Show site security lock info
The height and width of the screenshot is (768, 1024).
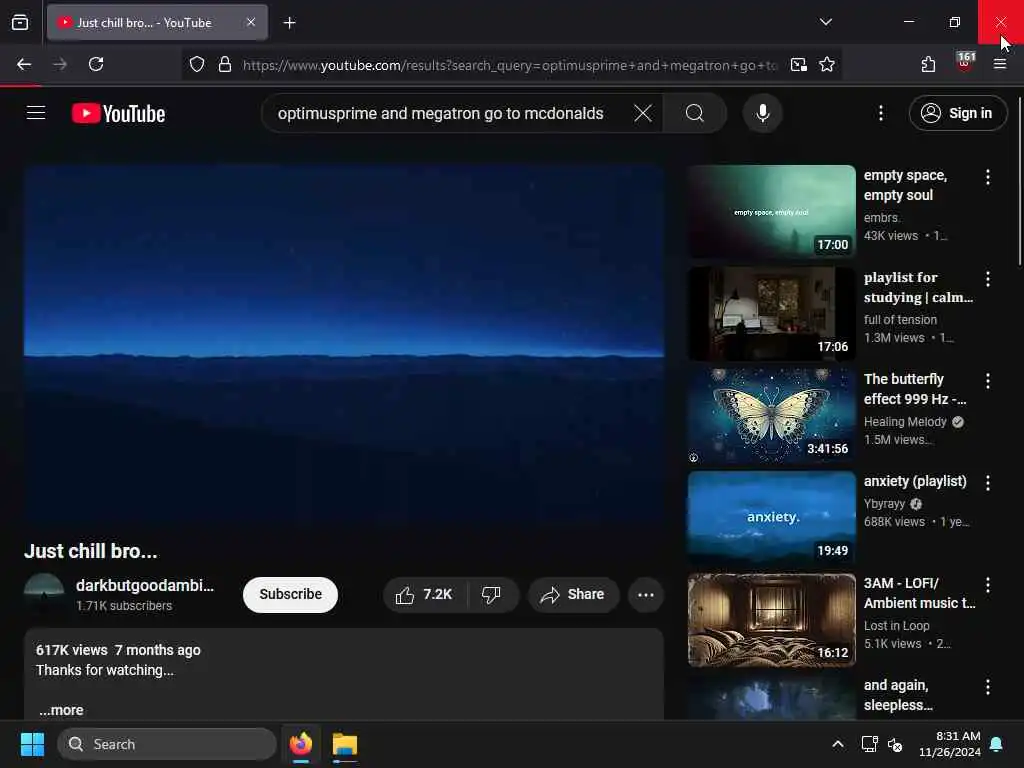tap(225, 64)
